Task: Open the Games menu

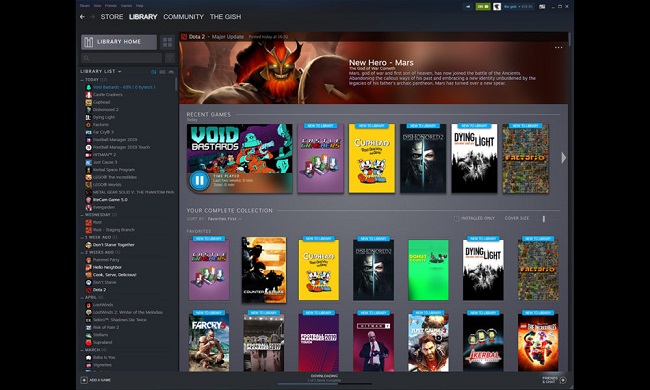Action: click(x=126, y=6)
